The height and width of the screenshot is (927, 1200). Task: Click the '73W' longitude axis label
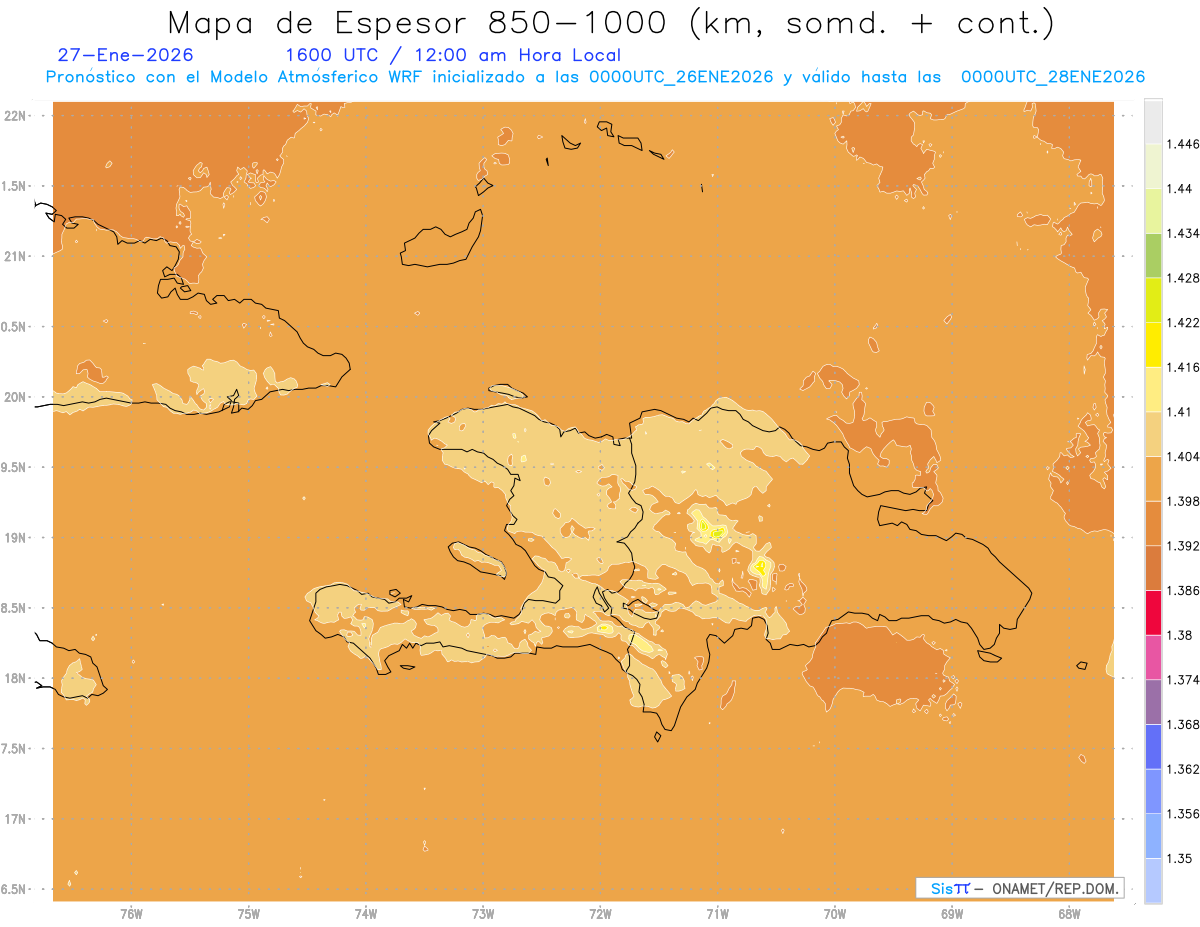(483, 914)
